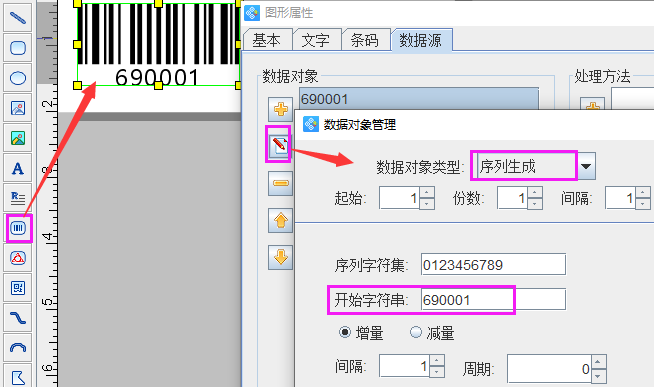Select the line drawing tool
This screenshot has width=654, height=387.
click(x=18, y=18)
